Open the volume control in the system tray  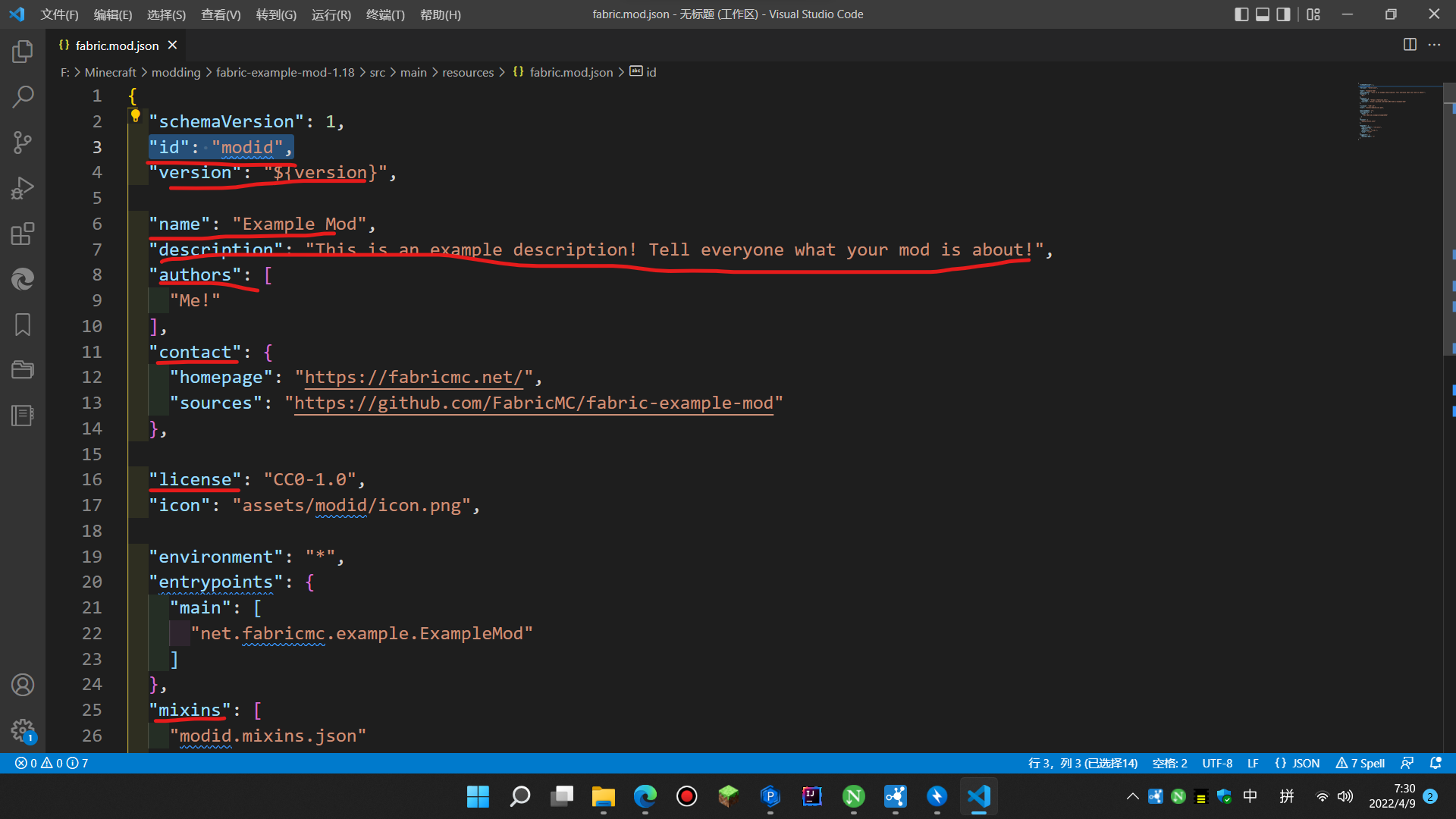(x=1345, y=796)
